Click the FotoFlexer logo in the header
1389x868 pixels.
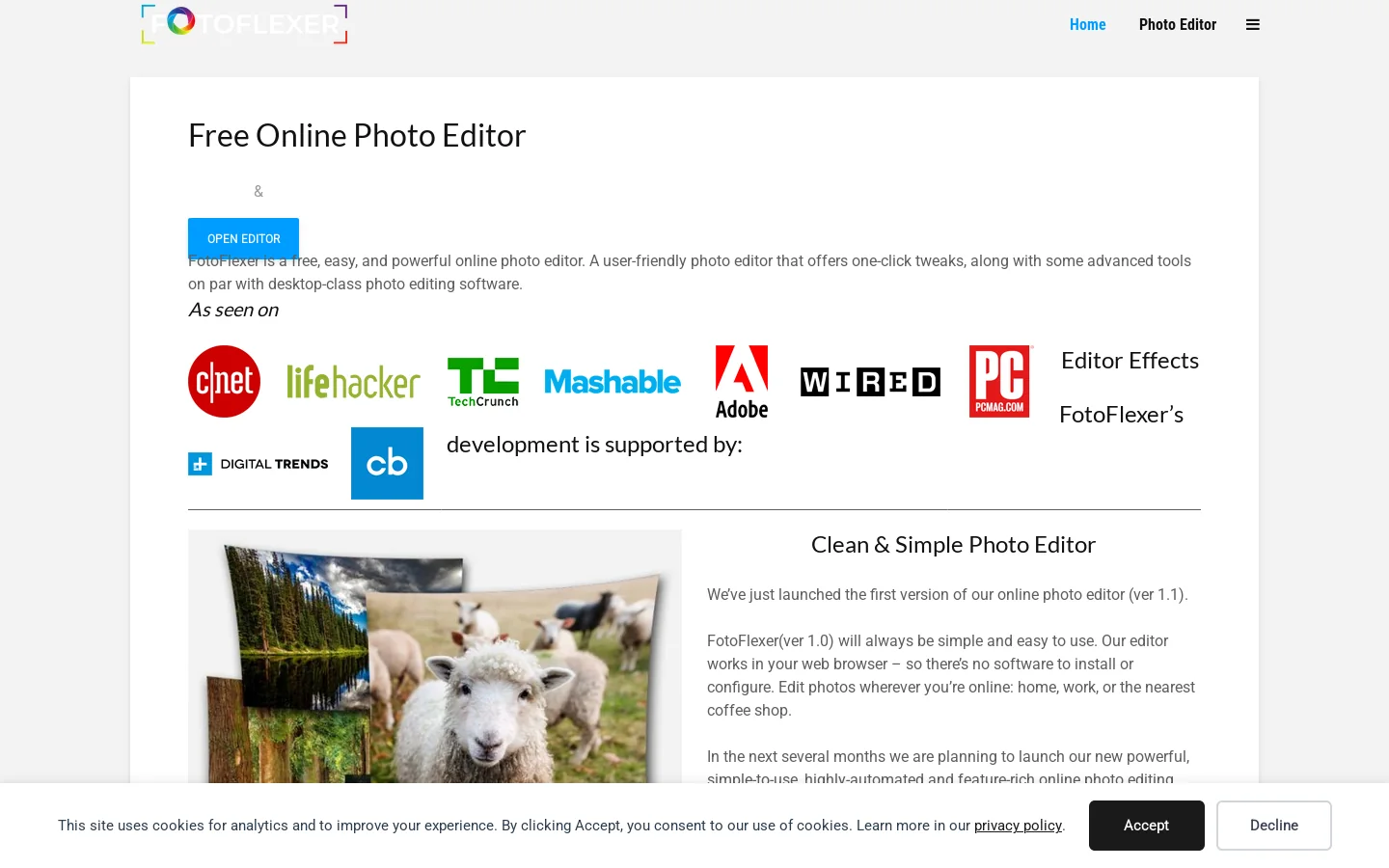pyautogui.click(x=244, y=24)
